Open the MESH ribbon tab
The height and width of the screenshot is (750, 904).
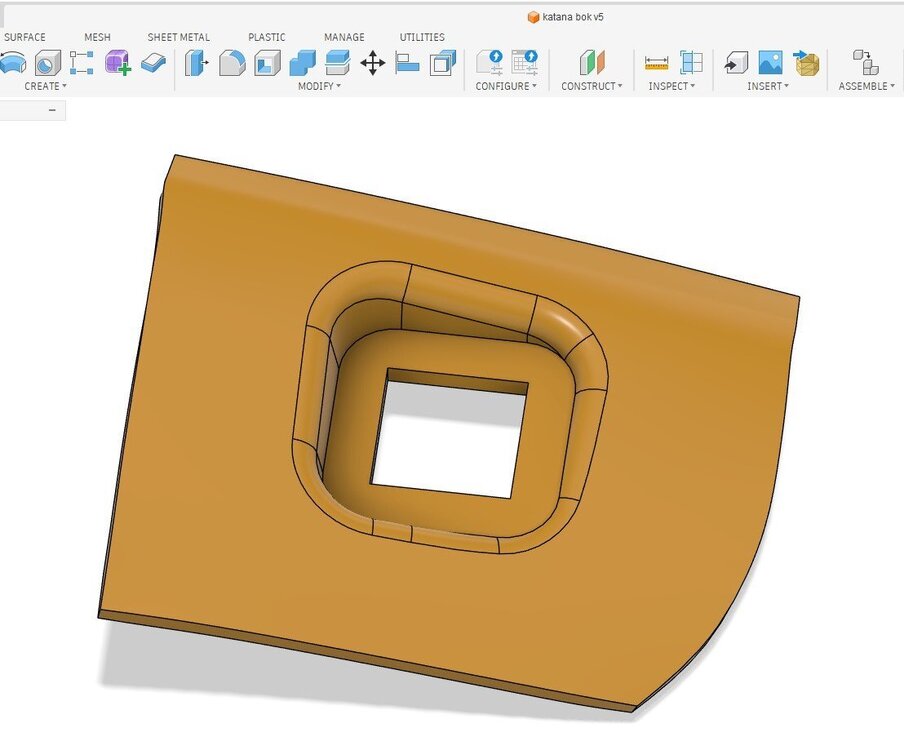pos(97,37)
